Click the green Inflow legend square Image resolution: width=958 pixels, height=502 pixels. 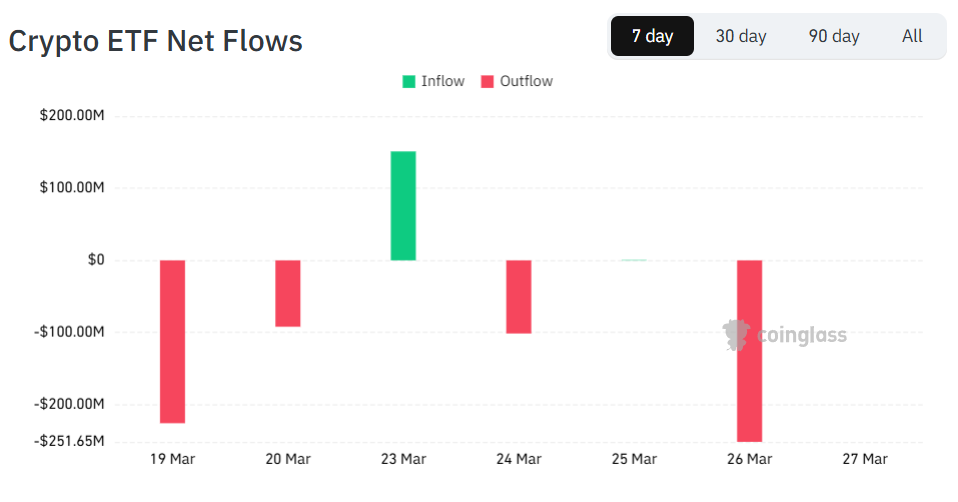(x=409, y=82)
